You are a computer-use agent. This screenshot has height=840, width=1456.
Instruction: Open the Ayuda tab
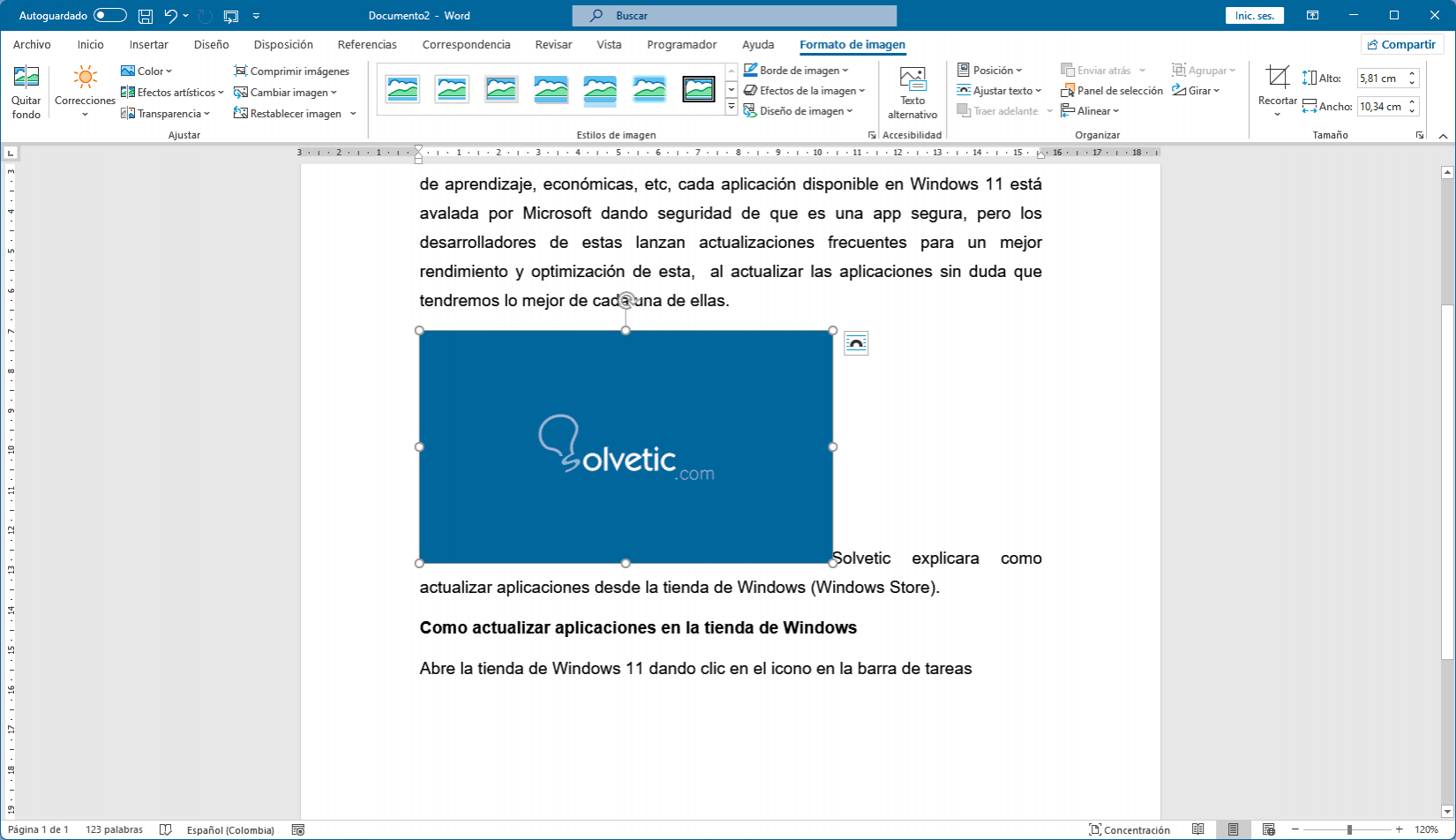(x=758, y=45)
